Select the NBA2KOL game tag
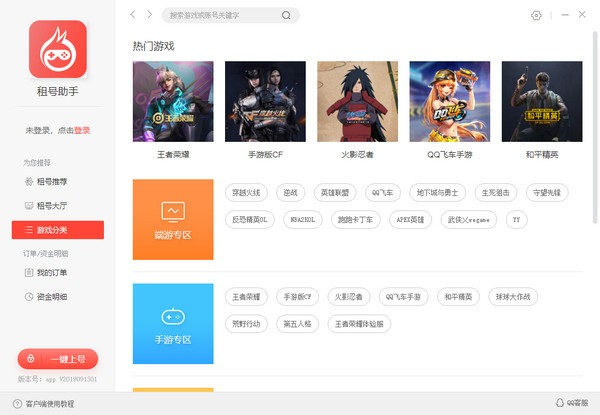The width and height of the screenshot is (600, 415). pyautogui.click(x=303, y=220)
